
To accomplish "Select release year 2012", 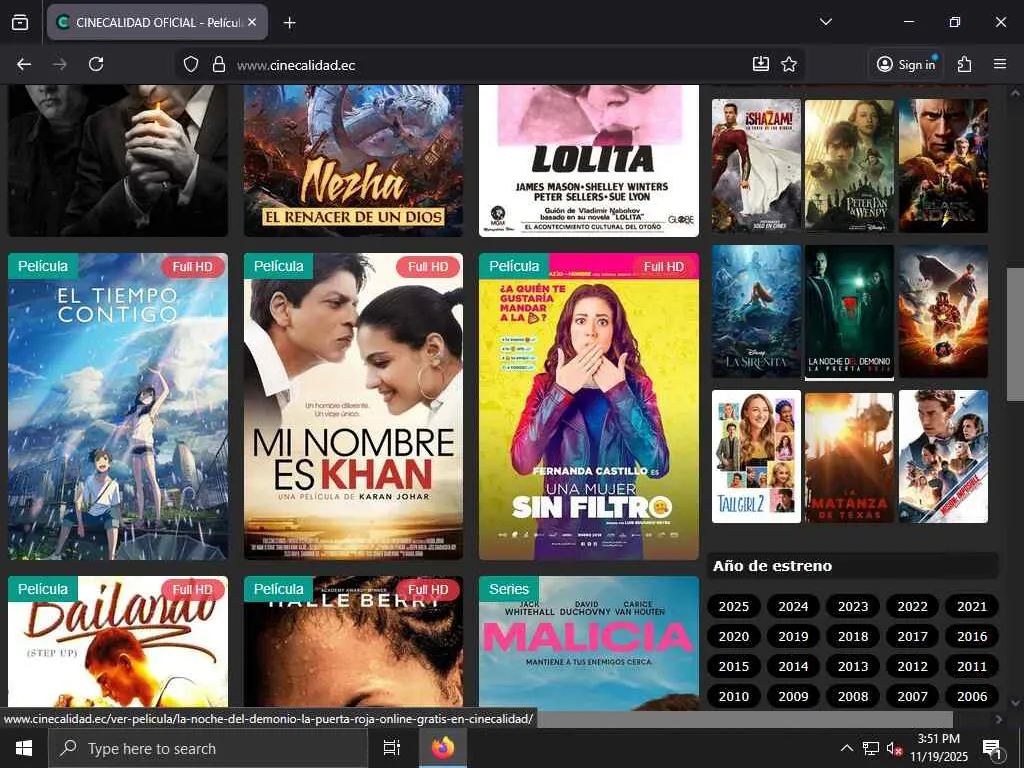I will click(912, 666).
